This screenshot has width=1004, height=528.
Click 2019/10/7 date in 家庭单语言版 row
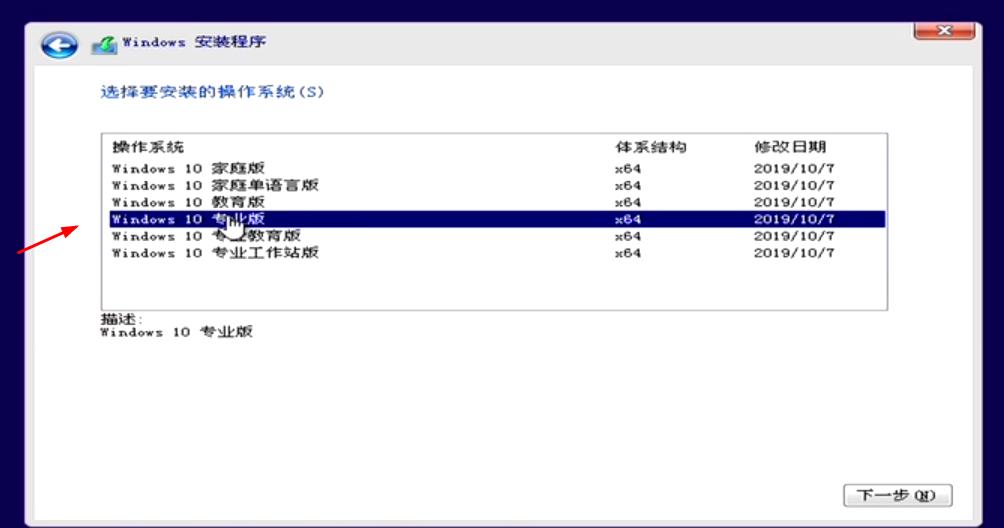tap(794, 186)
